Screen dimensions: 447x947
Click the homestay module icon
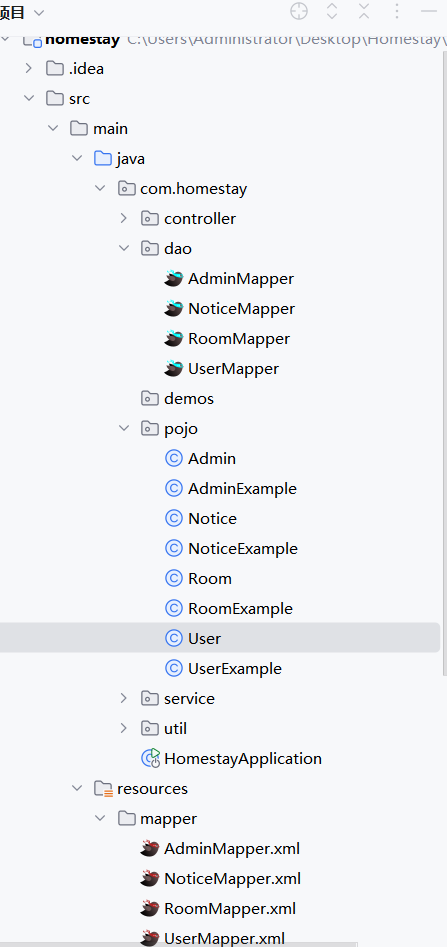coord(33,40)
